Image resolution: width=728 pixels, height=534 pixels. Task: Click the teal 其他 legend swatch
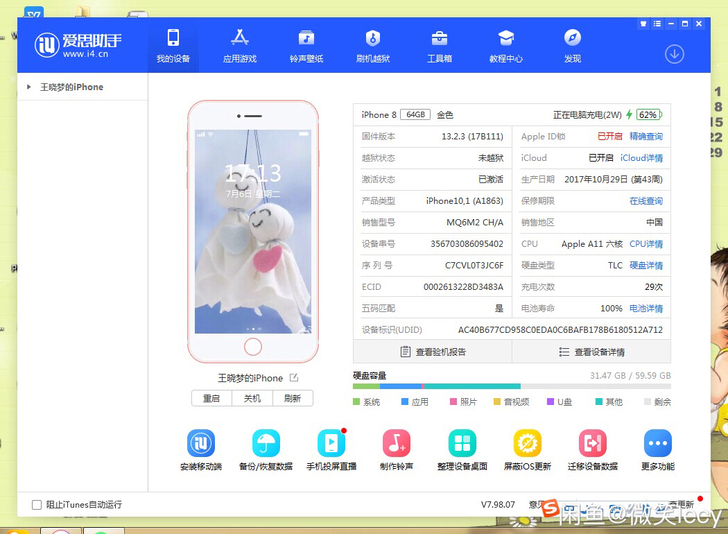point(599,402)
